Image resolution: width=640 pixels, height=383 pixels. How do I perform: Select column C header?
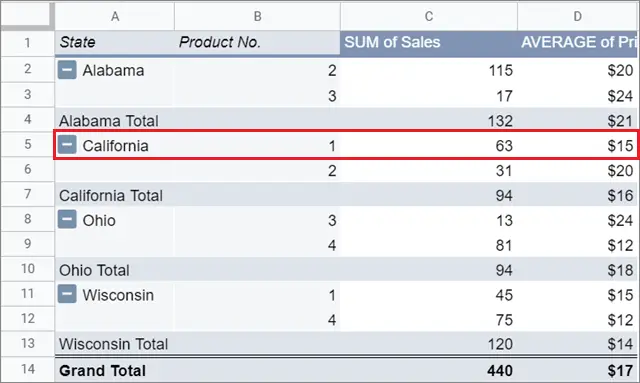[429, 16]
